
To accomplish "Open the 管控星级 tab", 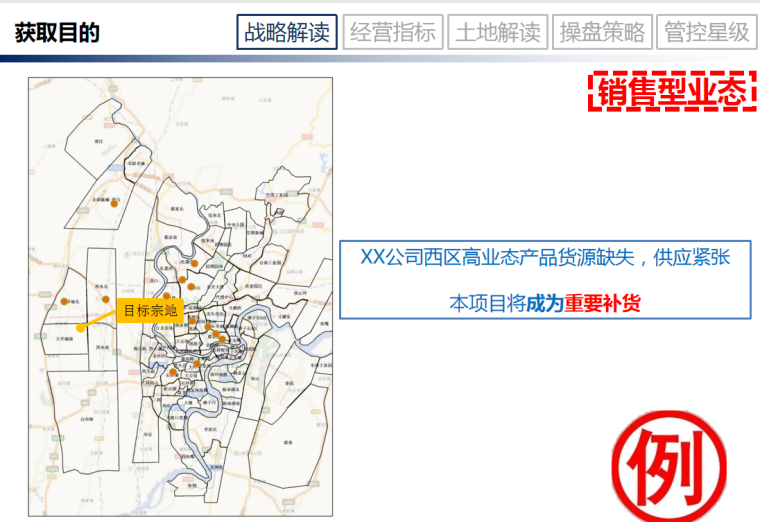I will (706, 32).
